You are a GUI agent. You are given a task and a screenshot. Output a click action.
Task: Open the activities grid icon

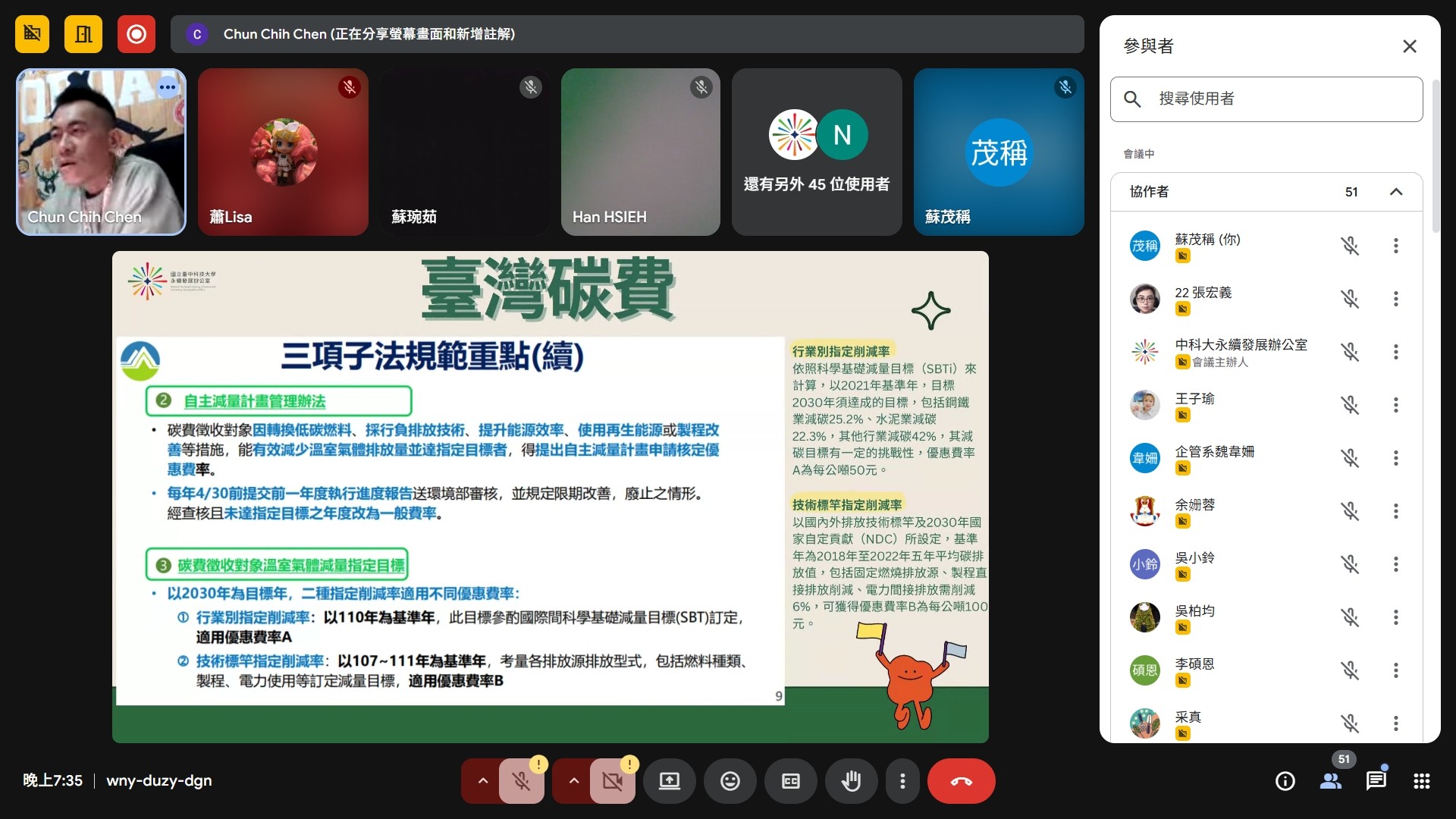(x=1421, y=781)
